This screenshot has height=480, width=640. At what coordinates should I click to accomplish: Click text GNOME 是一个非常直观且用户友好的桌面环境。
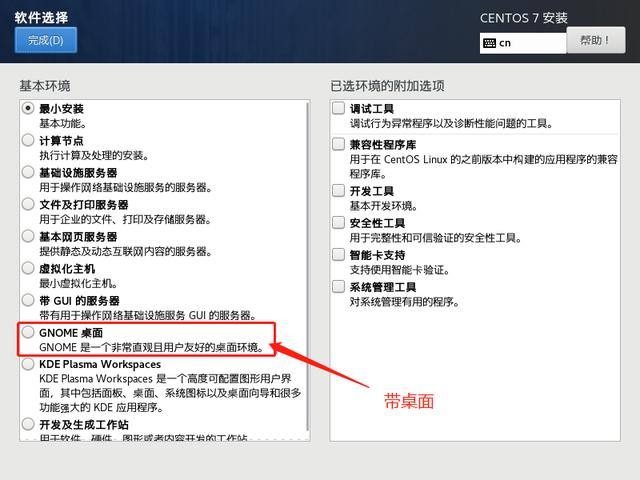152,347
